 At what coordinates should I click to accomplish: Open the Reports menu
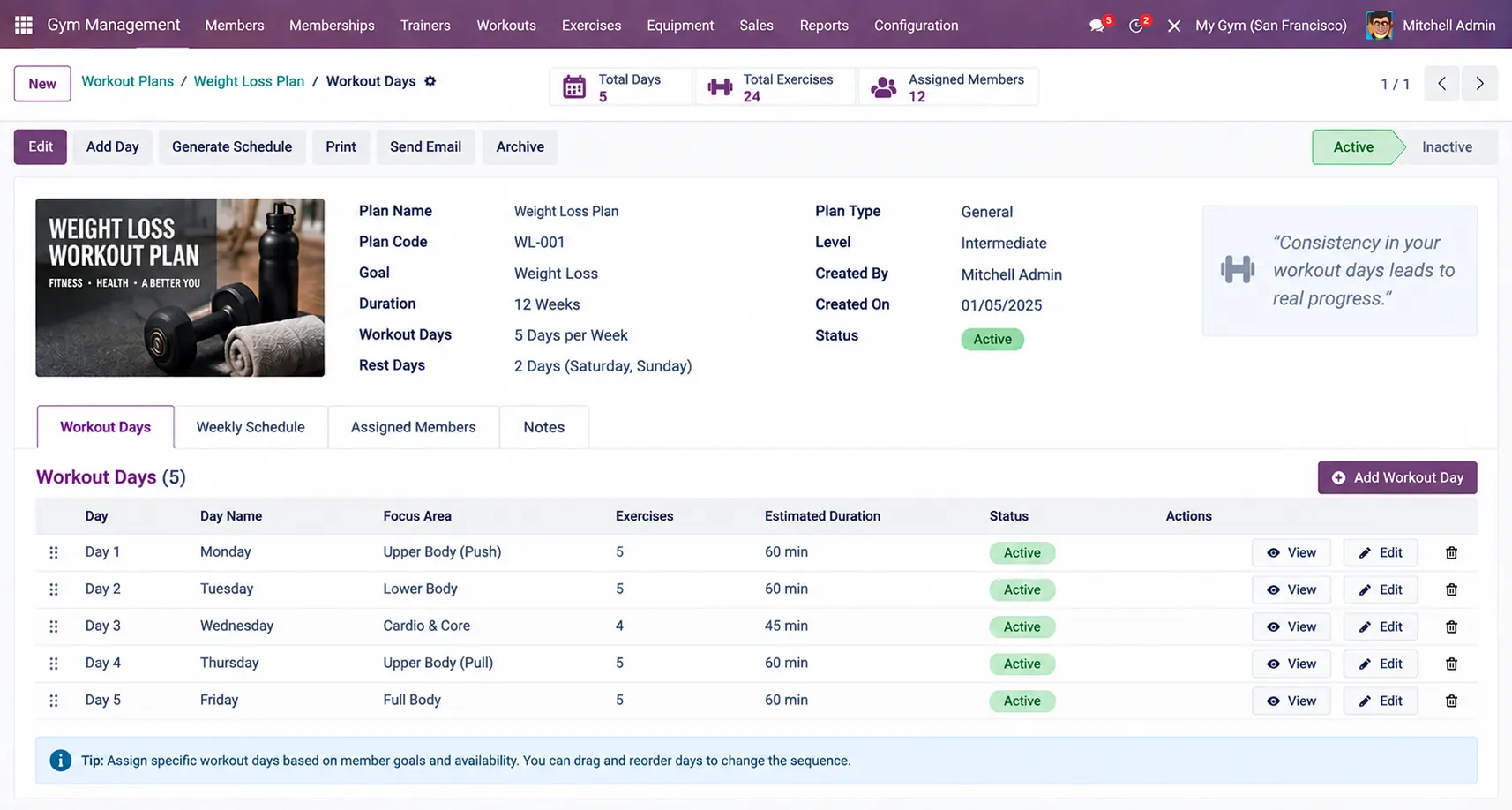(824, 26)
